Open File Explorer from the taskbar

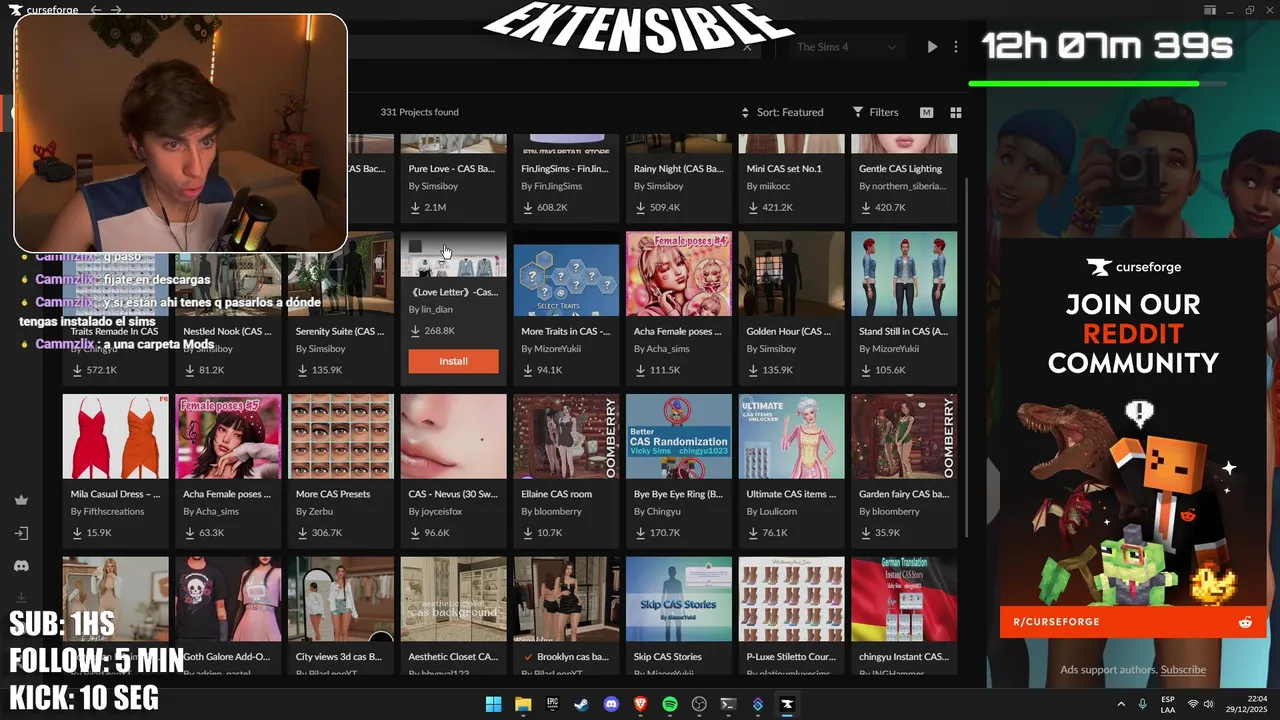(x=523, y=704)
